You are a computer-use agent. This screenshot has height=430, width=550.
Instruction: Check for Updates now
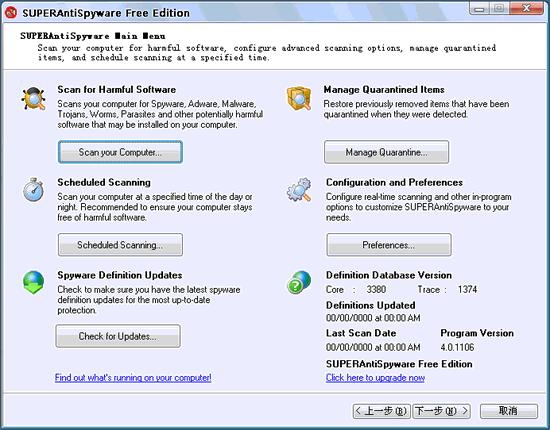[x=118, y=336]
